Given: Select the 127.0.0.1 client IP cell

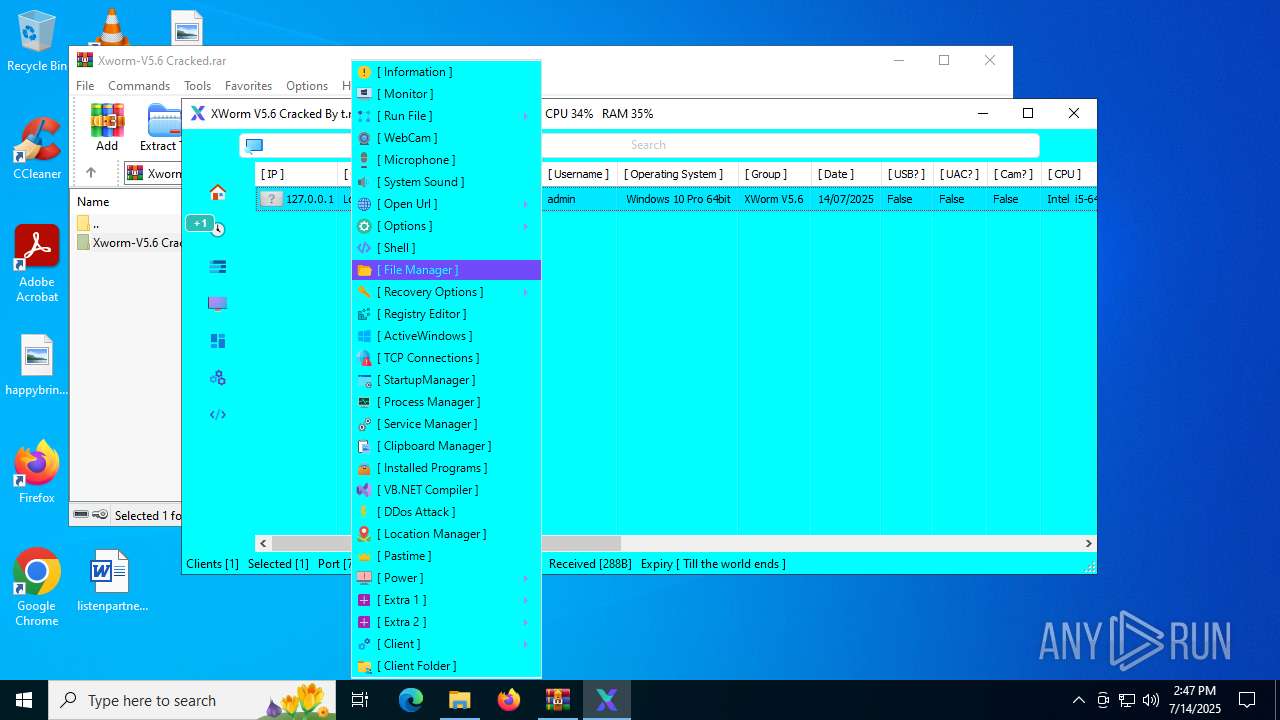Looking at the screenshot, I should click(x=299, y=199).
